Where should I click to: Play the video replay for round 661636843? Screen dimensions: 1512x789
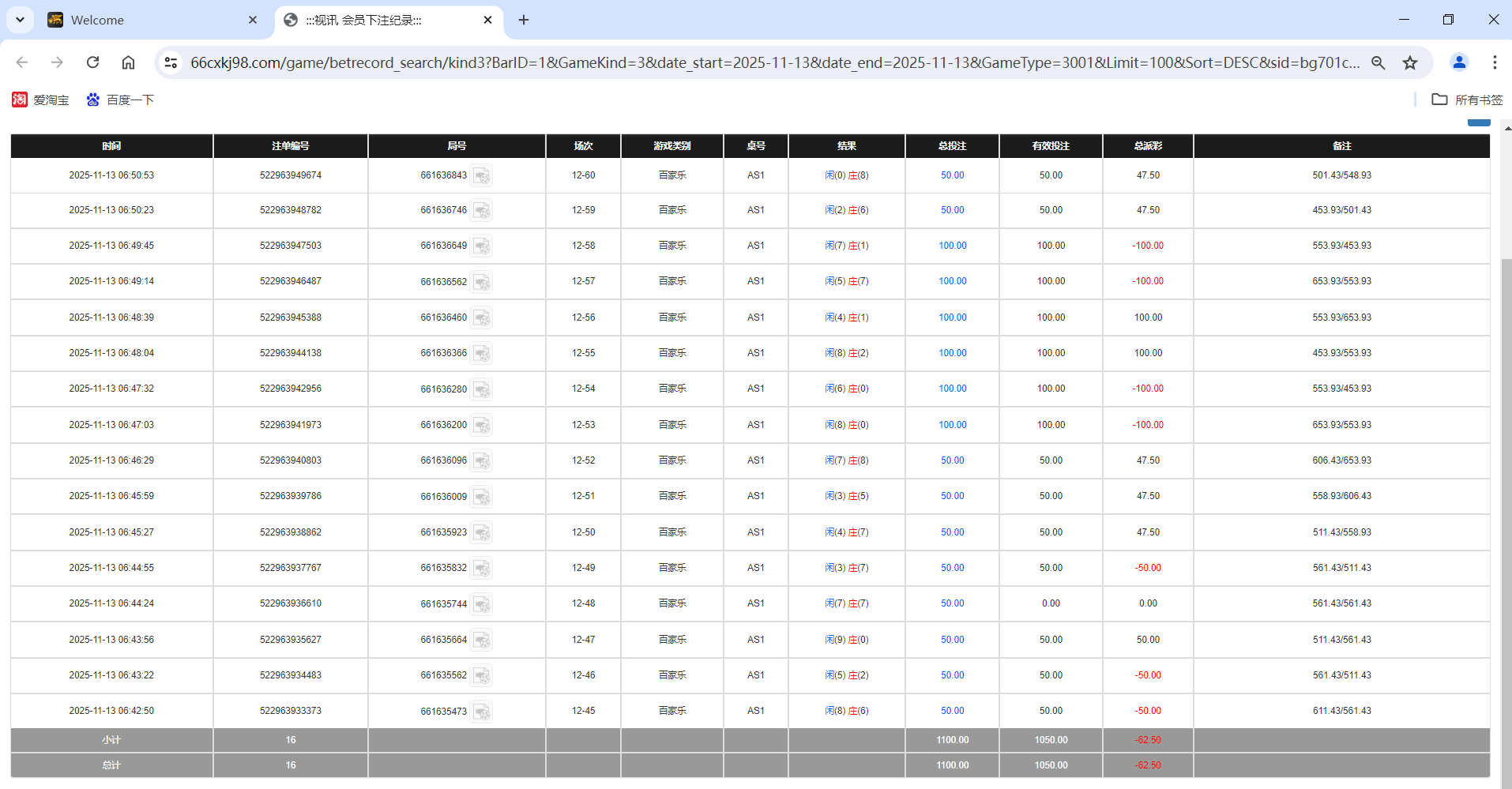[482, 176]
